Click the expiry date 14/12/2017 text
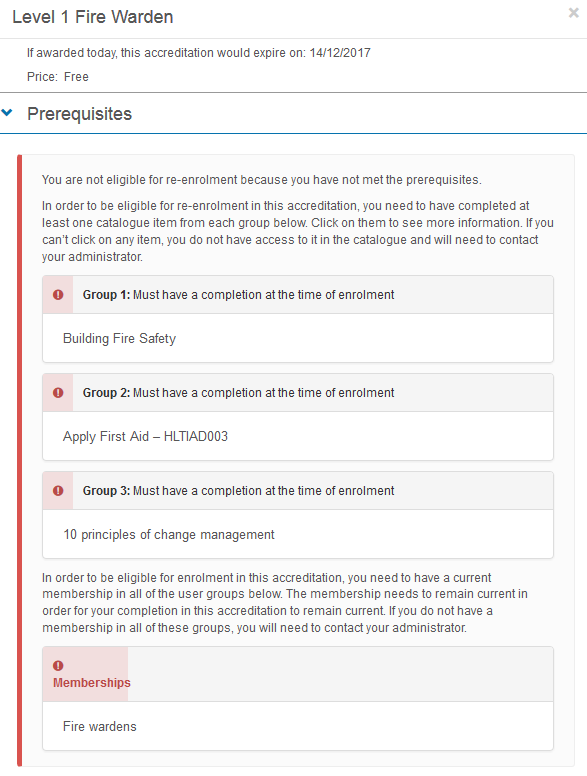 [x=340, y=53]
